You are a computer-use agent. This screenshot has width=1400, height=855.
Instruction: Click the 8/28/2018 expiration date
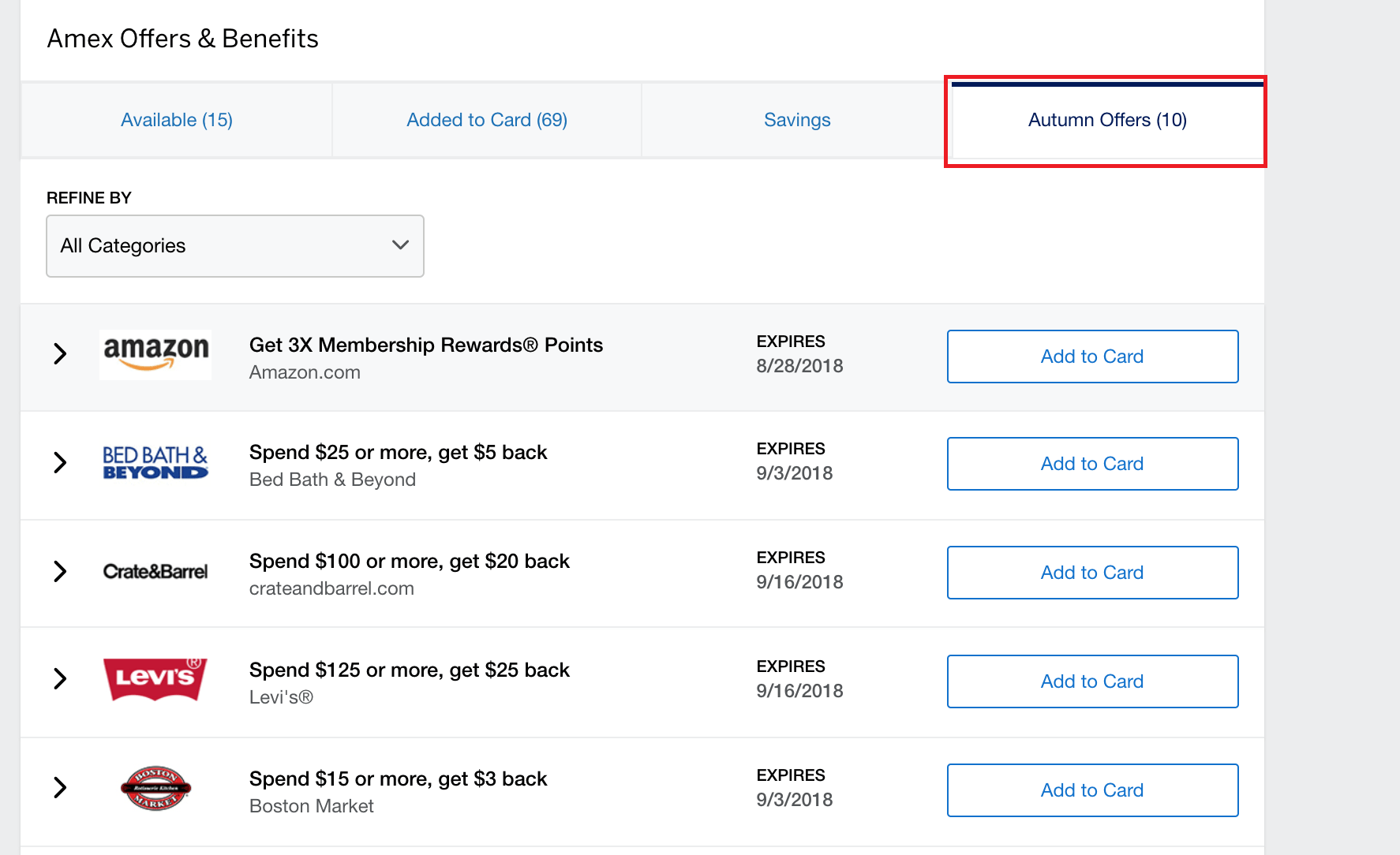[x=799, y=366]
